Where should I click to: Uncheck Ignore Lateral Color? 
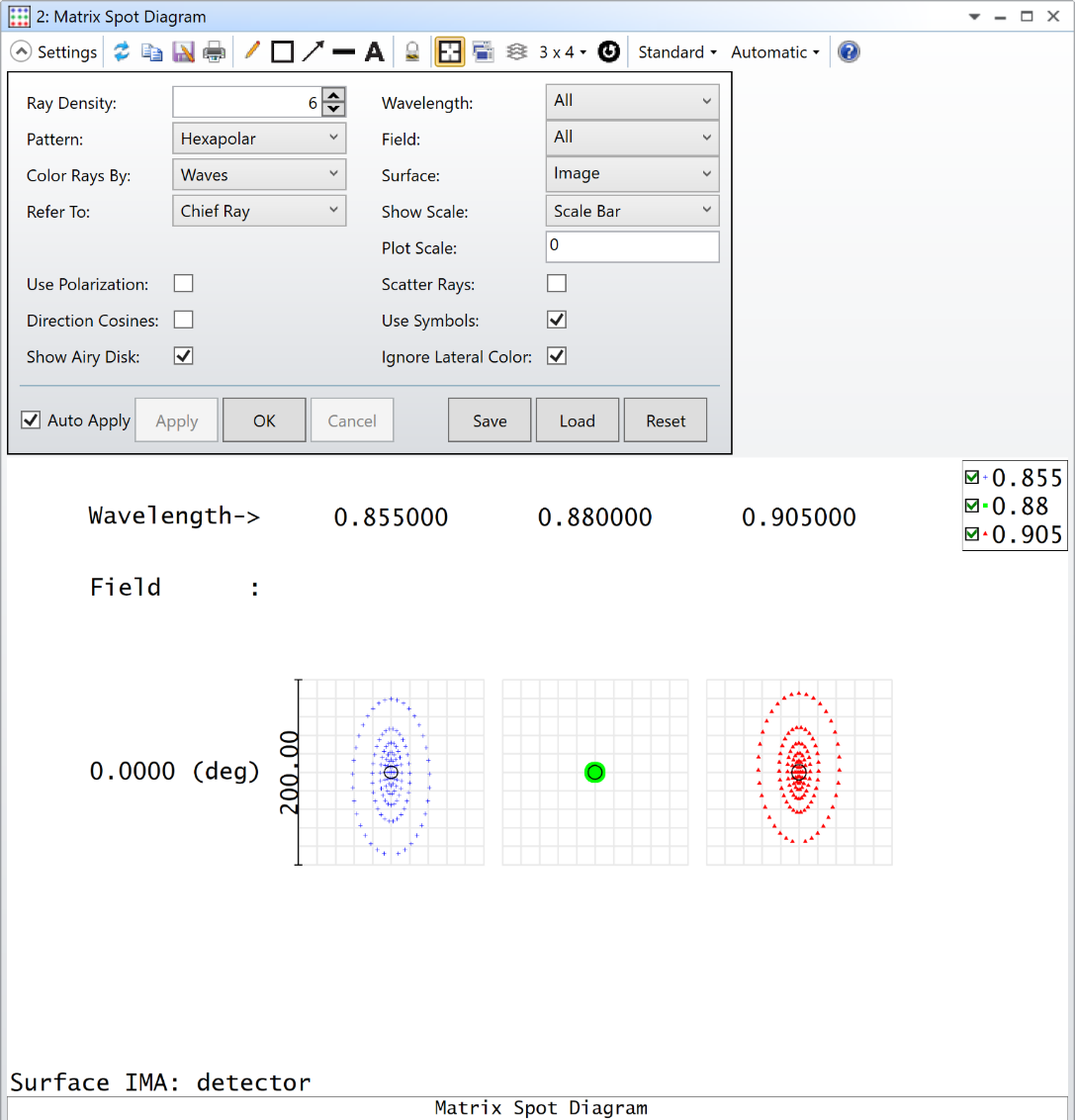coord(557,356)
